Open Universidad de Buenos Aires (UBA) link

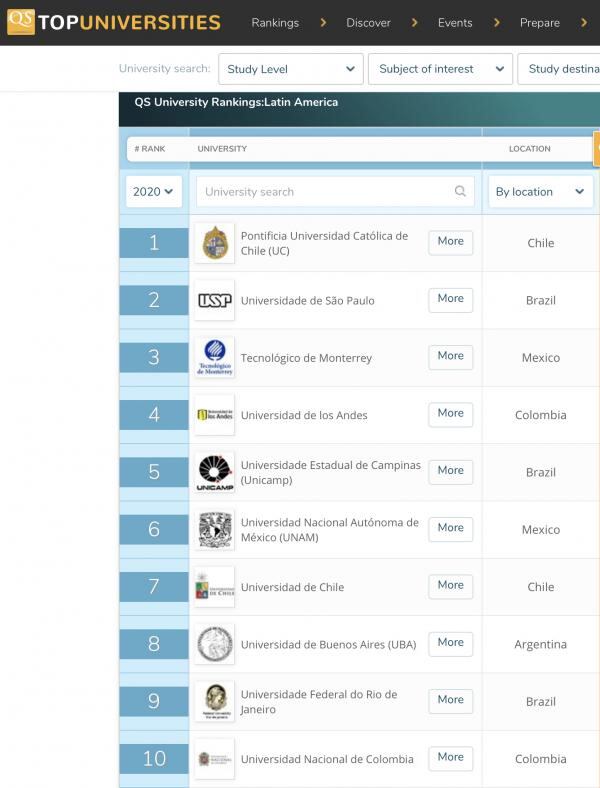point(329,644)
